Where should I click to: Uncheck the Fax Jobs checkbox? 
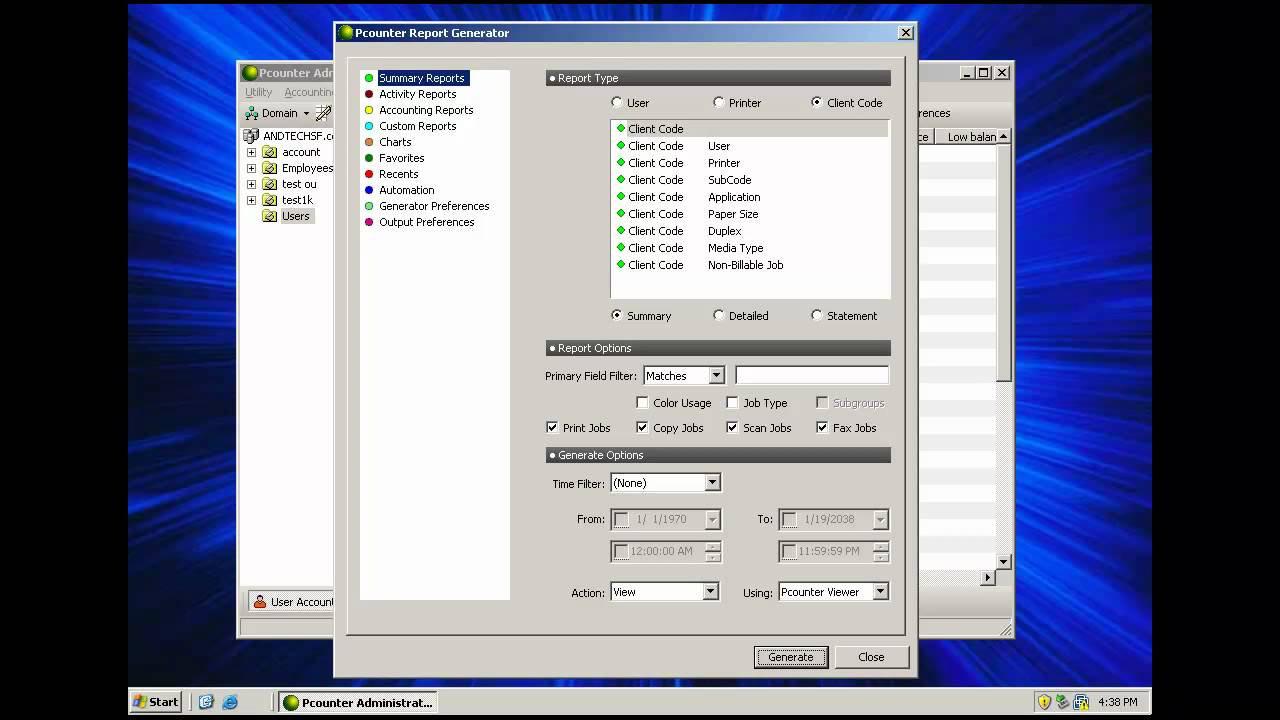[x=822, y=427]
